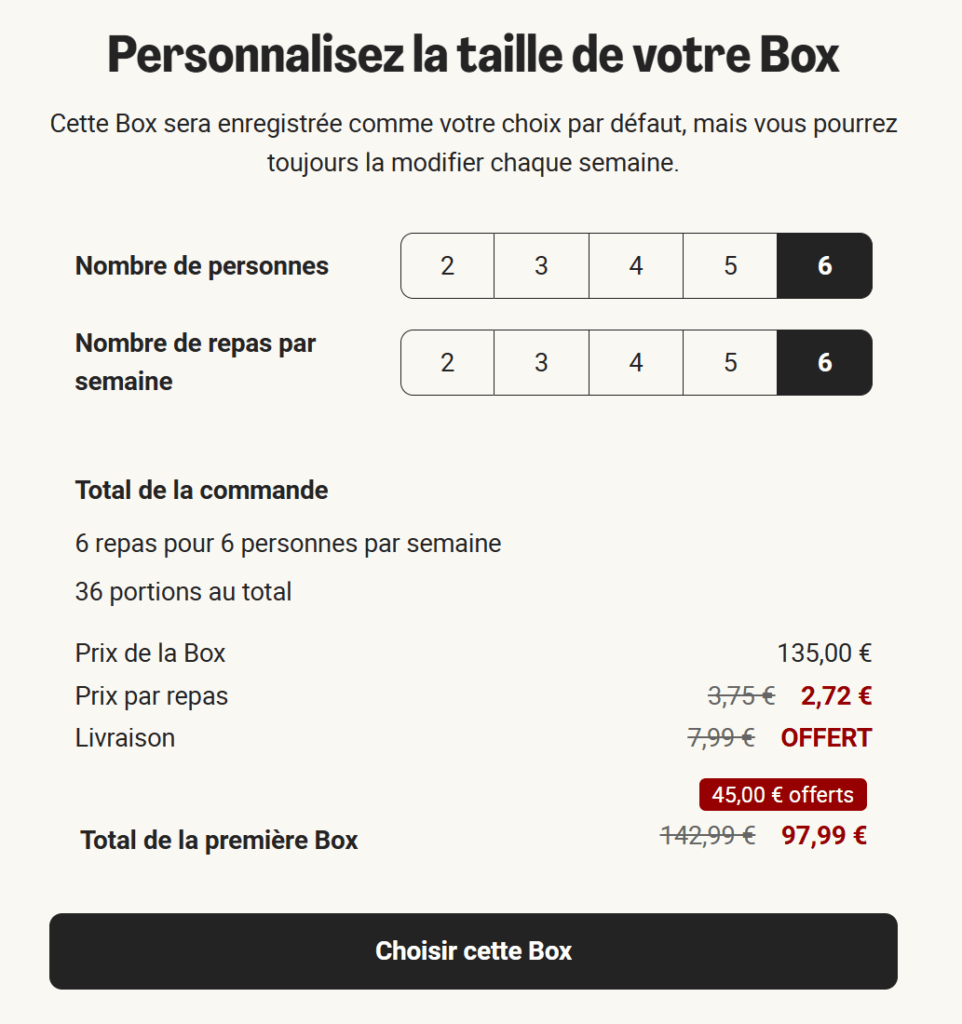Click the selected 6 repas par semaine option
This screenshot has width=962, height=1024.
tap(824, 362)
